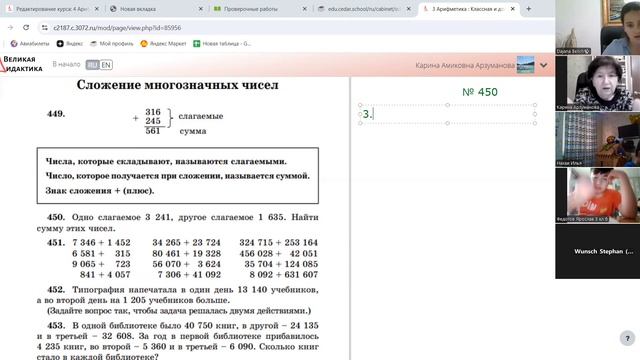Screen dimensions: 640x360
Task: Reload the page with the refresh icon
Action: (26, 27)
